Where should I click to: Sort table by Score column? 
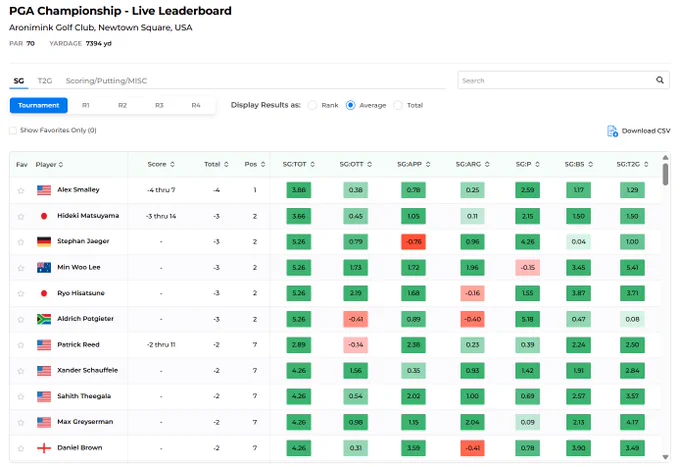(161, 164)
